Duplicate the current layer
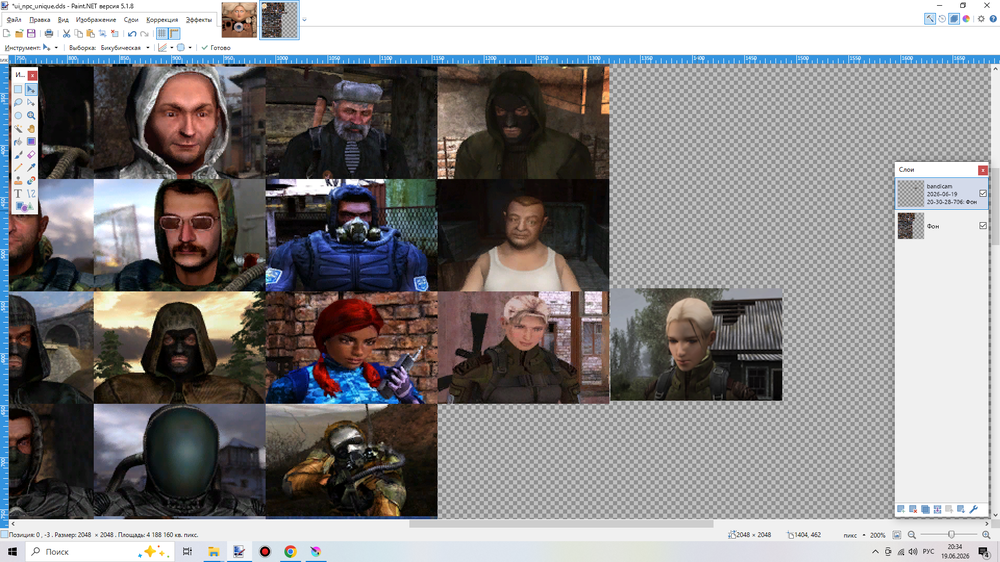Image resolution: width=1000 pixels, height=562 pixels. coord(925,509)
